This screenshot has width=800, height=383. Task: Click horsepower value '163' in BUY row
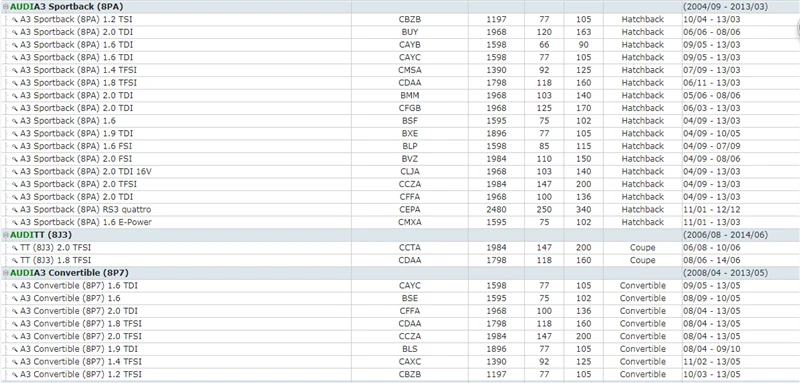pos(584,32)
